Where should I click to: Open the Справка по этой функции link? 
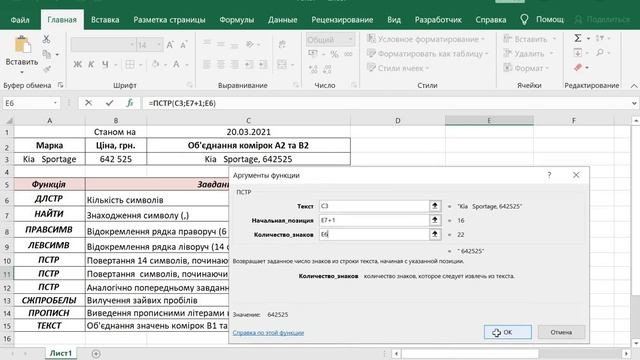pyautogui.click(x=268, y=333)
